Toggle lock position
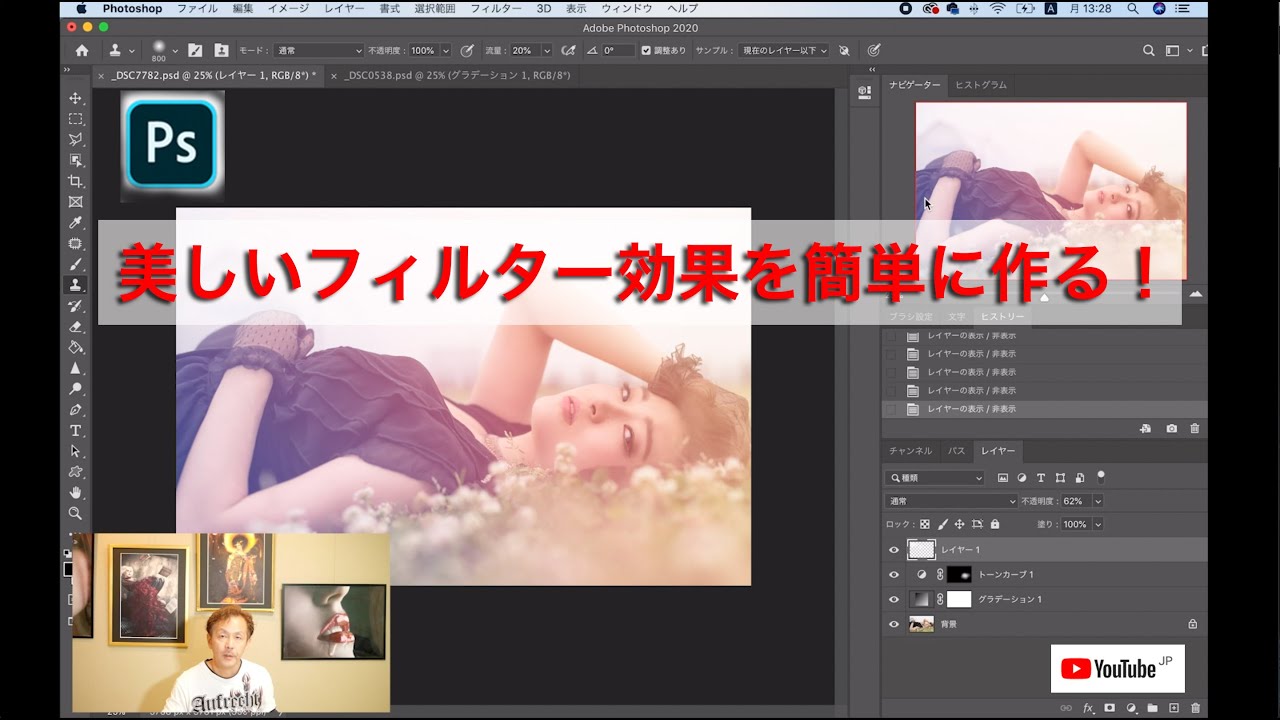The width and height of the screenshot is (1280, 720). (959, 524)
